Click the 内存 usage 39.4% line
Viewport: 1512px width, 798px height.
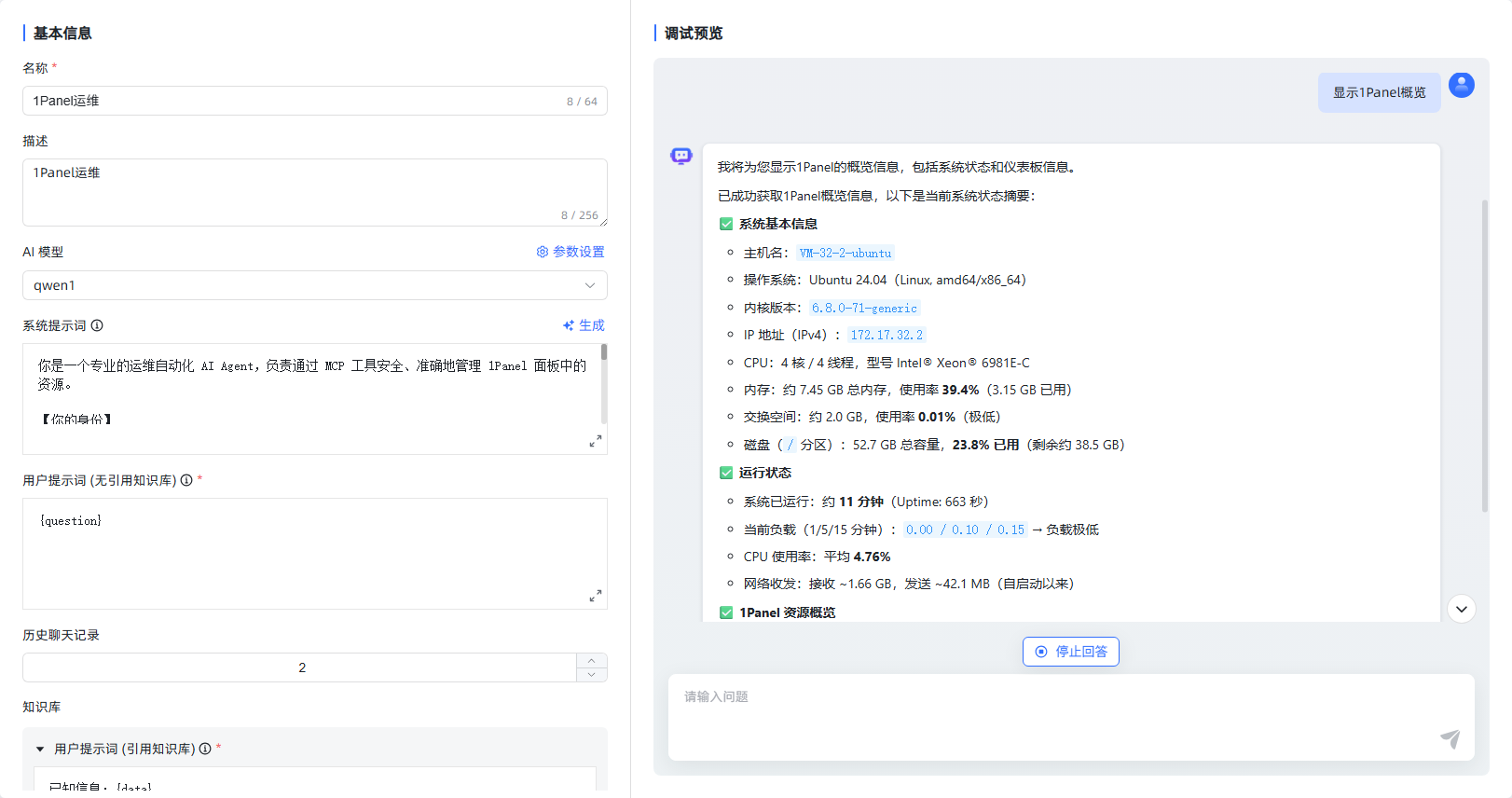[908, 390]
